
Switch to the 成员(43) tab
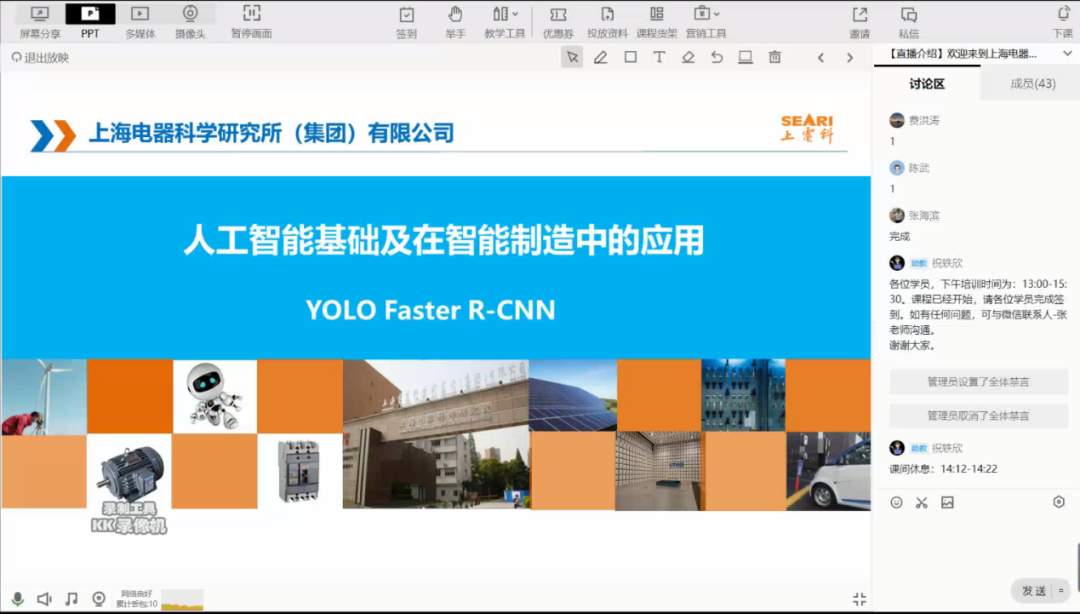pos(1032,84)
